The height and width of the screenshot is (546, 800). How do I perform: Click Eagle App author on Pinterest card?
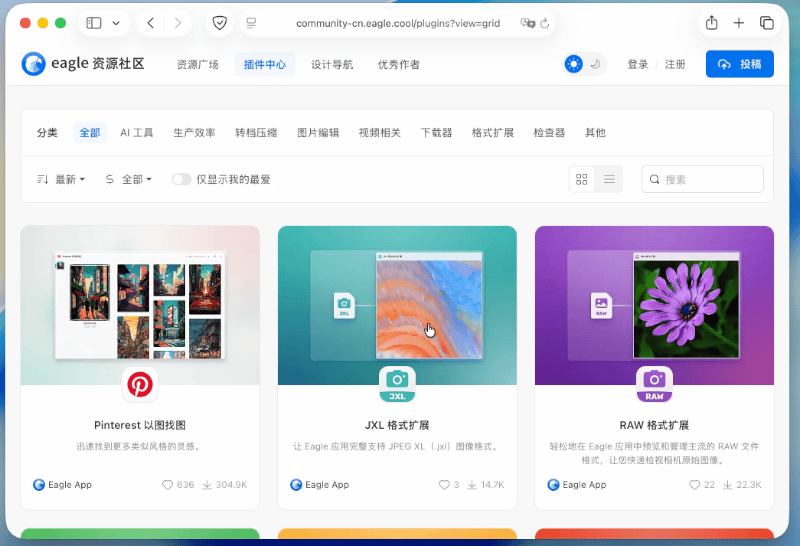point(62,485)
